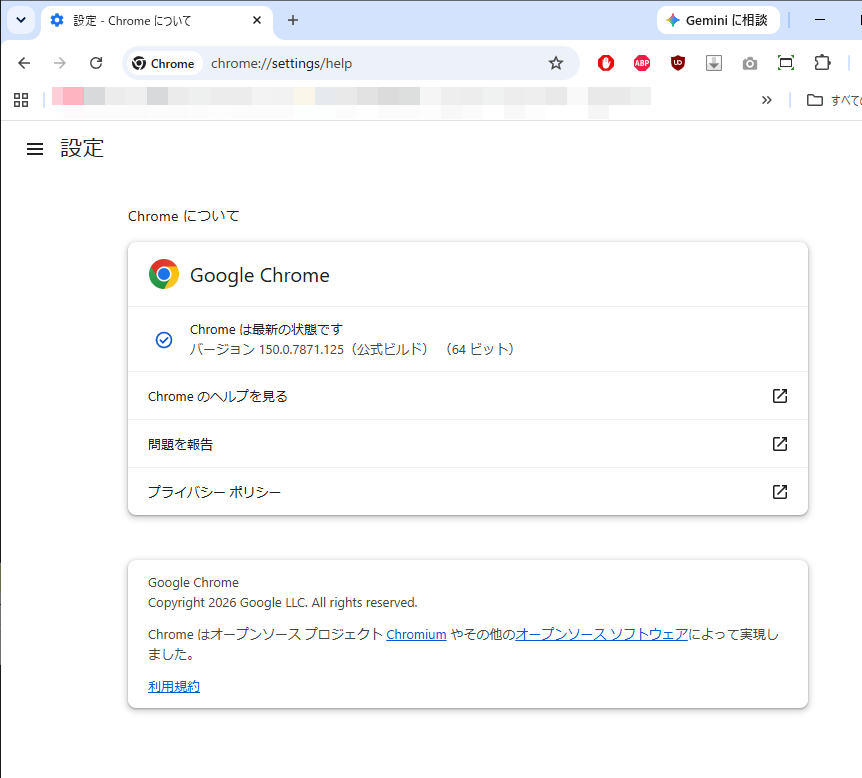
Task: Go forward with the forward arrow
Action: [59, 63]
